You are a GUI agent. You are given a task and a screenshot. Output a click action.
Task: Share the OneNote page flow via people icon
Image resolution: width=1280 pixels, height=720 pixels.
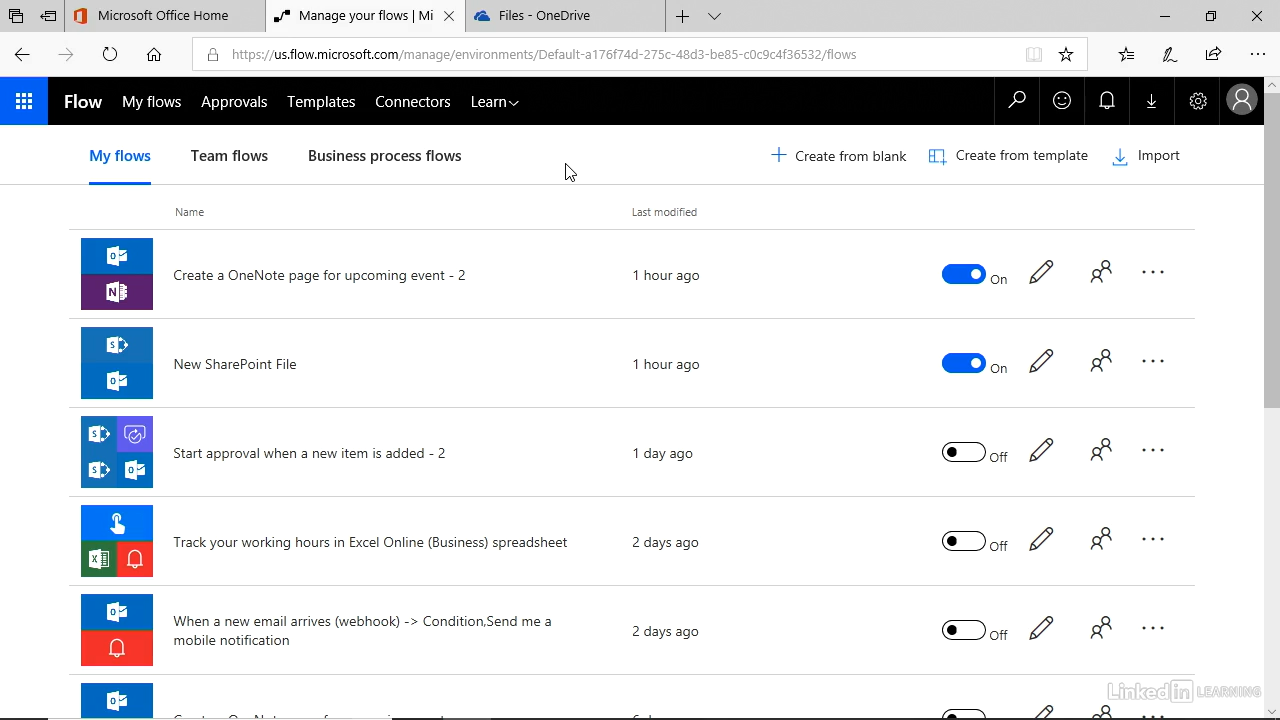[x=1101, y=272]
